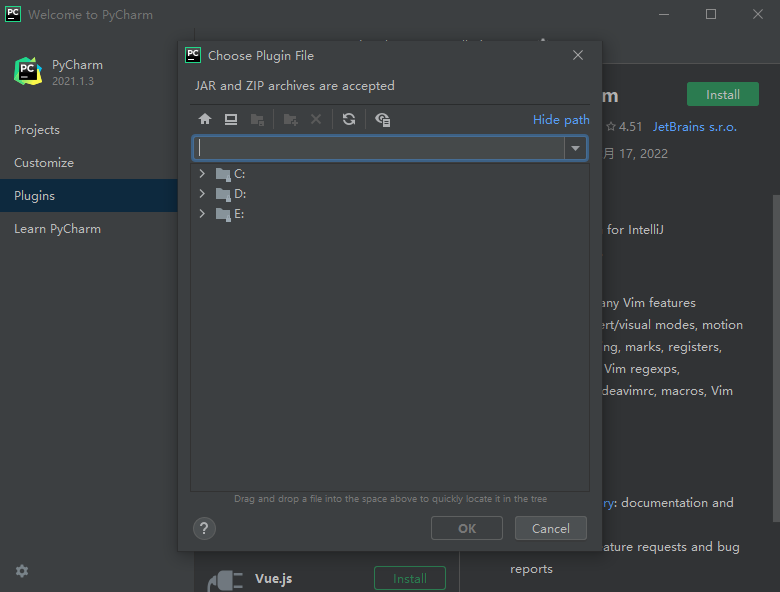This screenshot has height=592, width=780.
Task: Switch to the Customize section
Action: click(44, 163)
